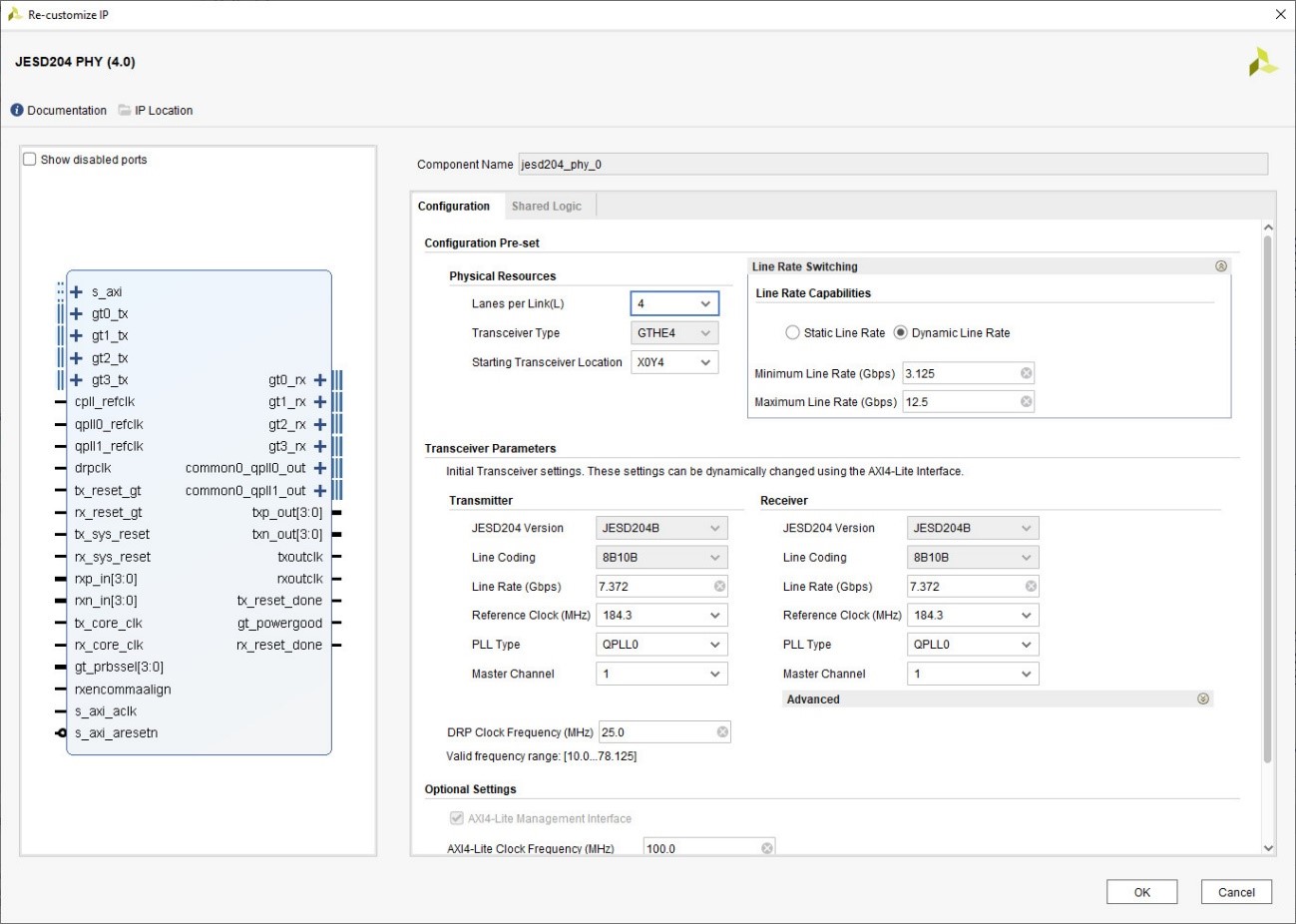
Task: Clear the Minimum Line Rate field icon
Action: tap(1026, 373)
